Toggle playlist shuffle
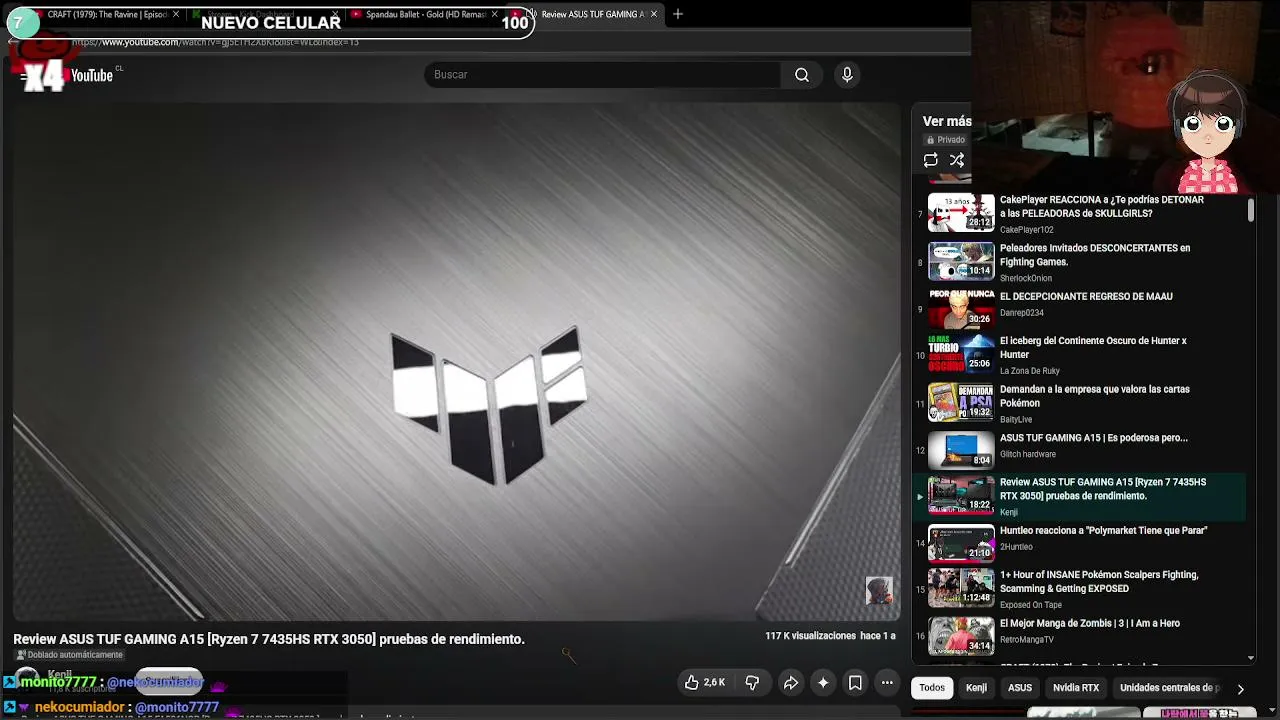This screenshot has height=720, width=1280. pyautogui.click(x=957, y=160)
